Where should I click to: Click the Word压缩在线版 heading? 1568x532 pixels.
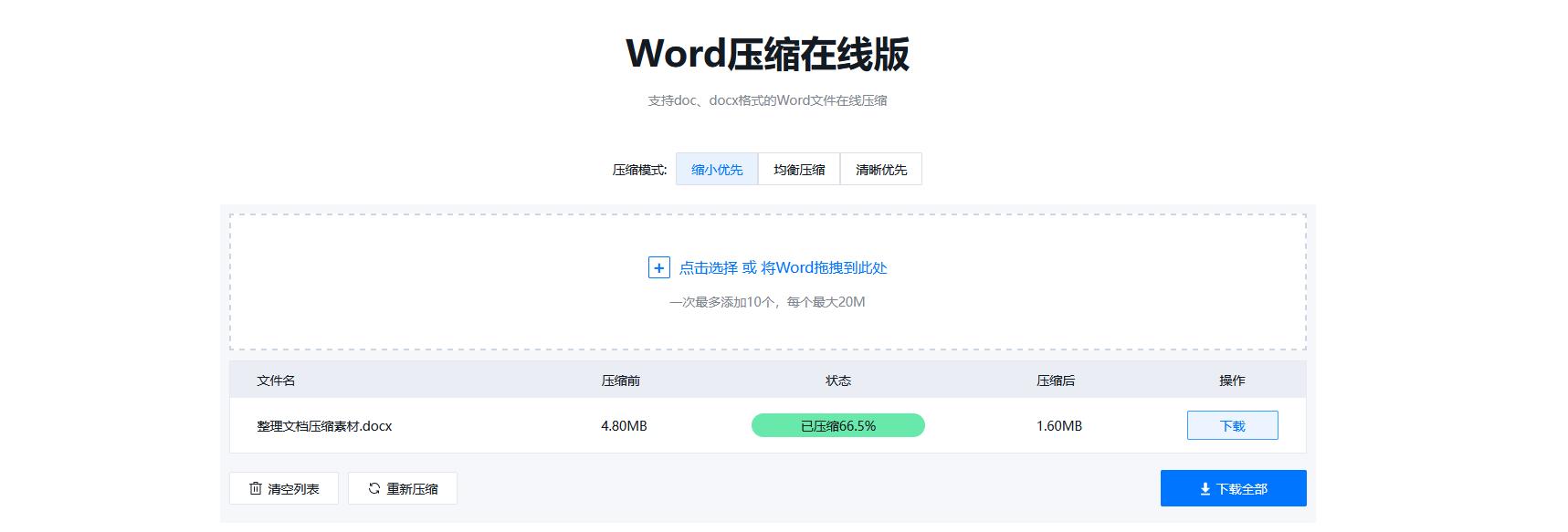pos(768,54)
